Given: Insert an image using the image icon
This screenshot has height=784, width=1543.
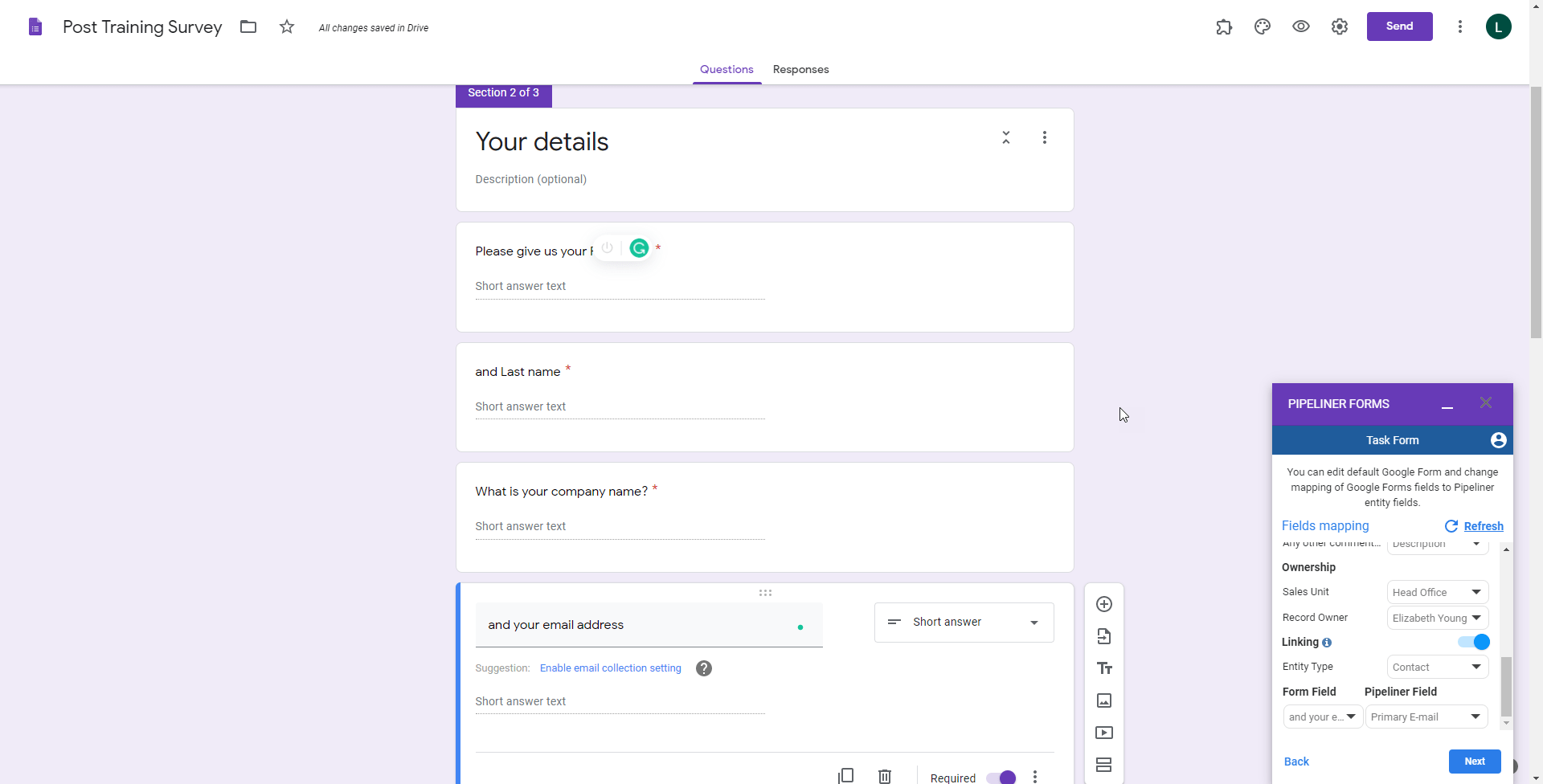Looking at the screenshot, I should coord(1104,700).
